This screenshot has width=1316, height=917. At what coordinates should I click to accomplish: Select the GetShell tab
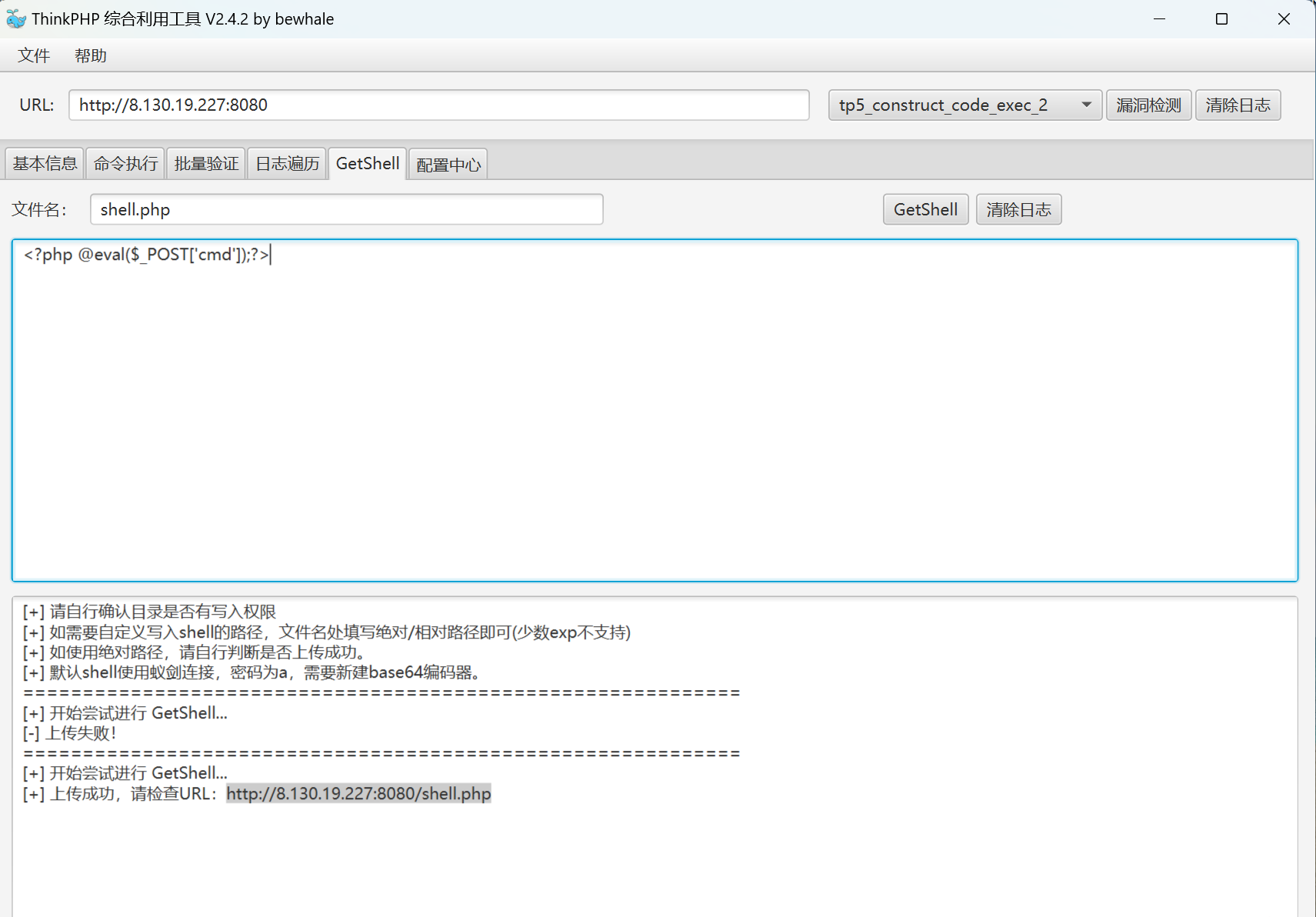pos(368,164)
